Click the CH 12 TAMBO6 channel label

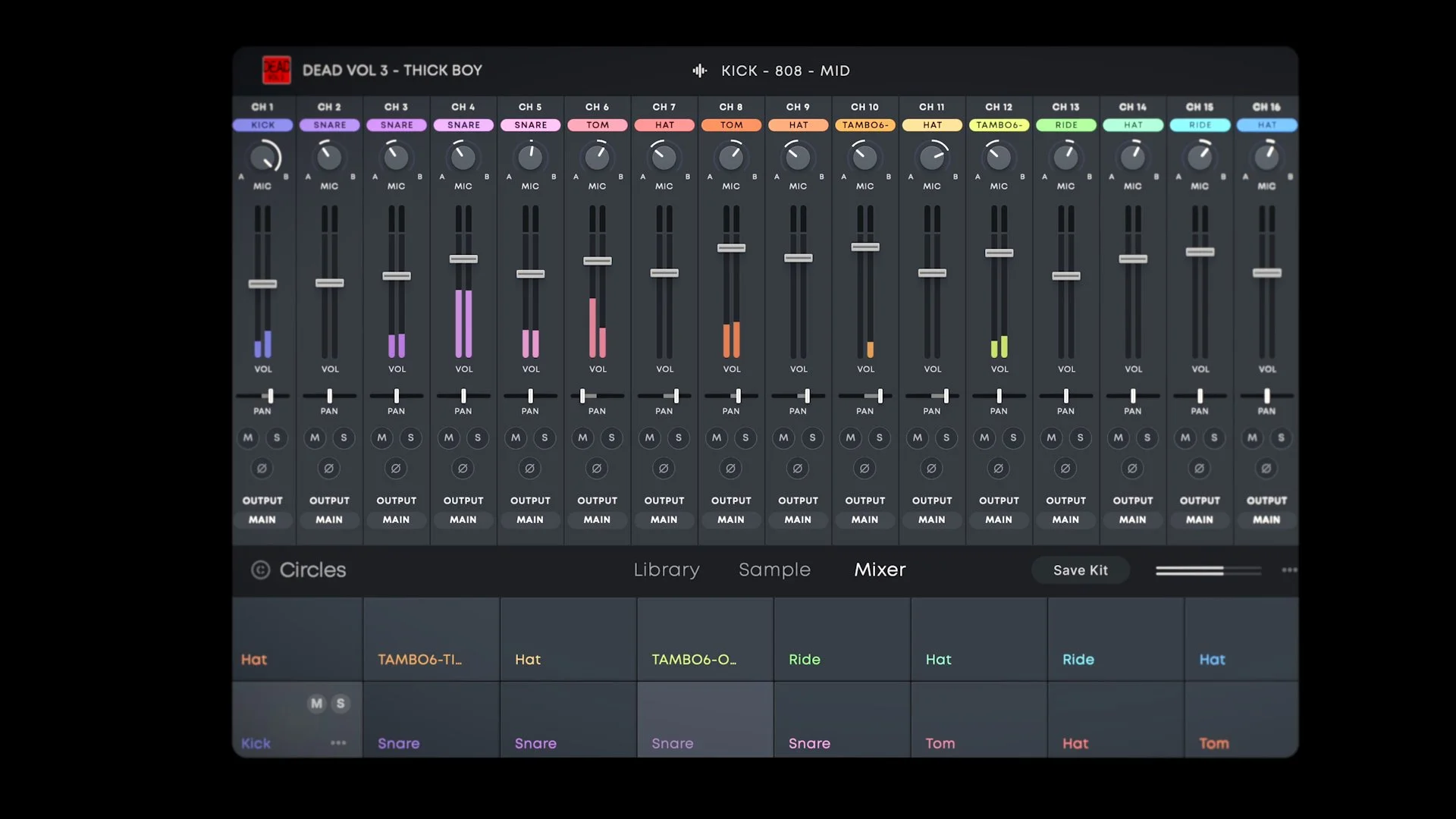pos(999,125)
